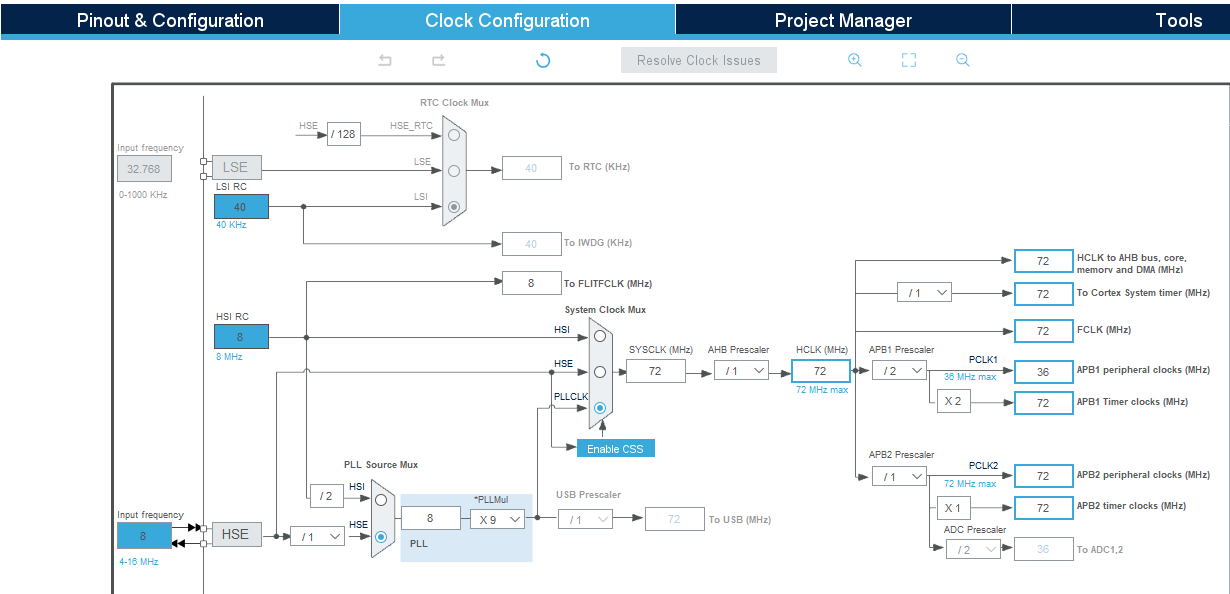Click the APB2 timer clocks value field
The width and height of the screenshot is (1230, 594).
1043,508
